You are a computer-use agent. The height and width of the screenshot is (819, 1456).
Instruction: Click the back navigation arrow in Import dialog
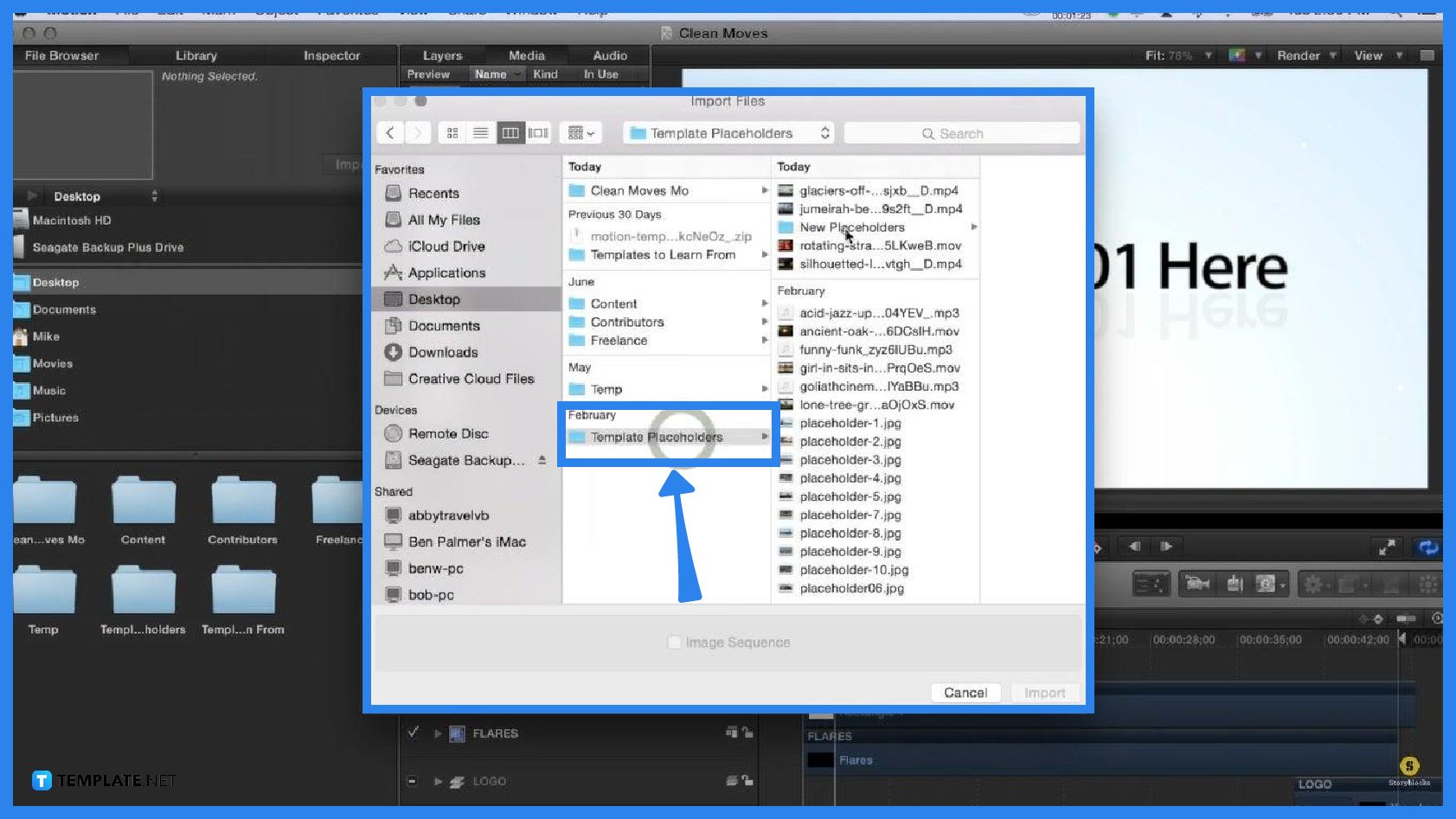[389, 132]
